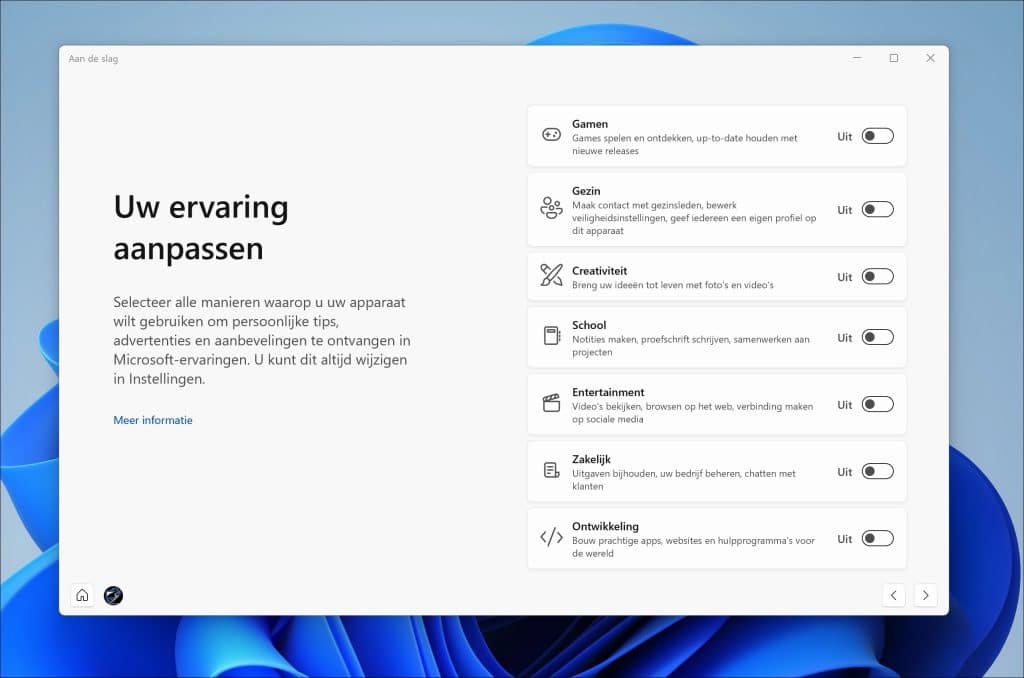Open the Meer informatie link

coord(153,420)
